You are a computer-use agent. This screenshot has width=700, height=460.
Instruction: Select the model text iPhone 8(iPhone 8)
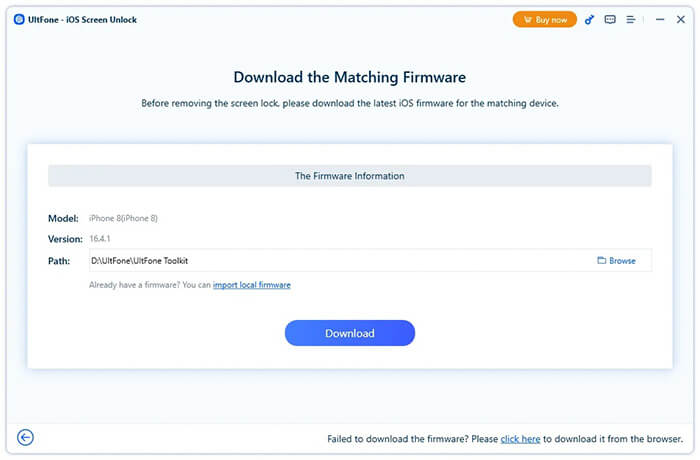click(123, 218)
